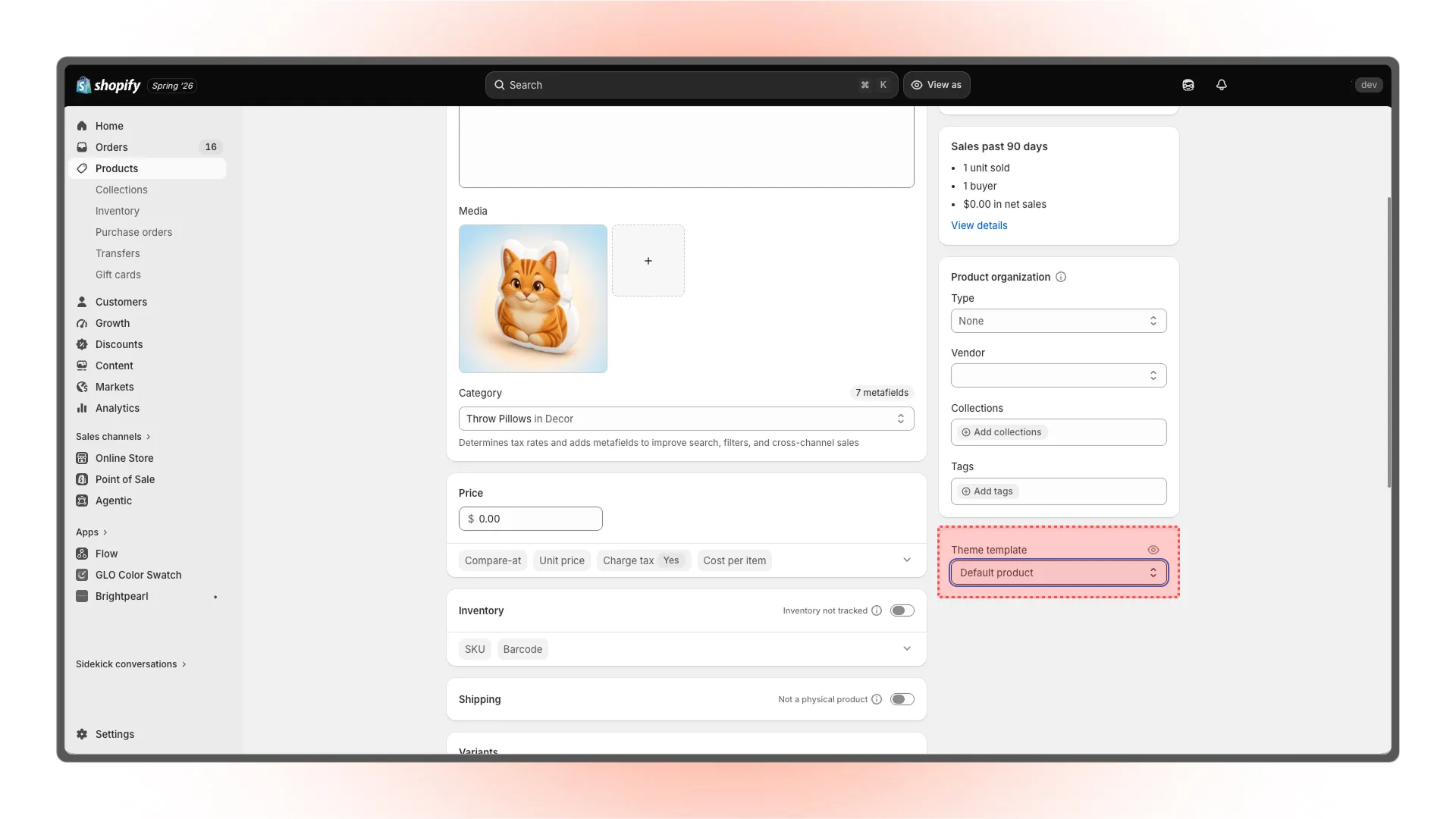Click the Growth icon in sidebar

[82, 323]
